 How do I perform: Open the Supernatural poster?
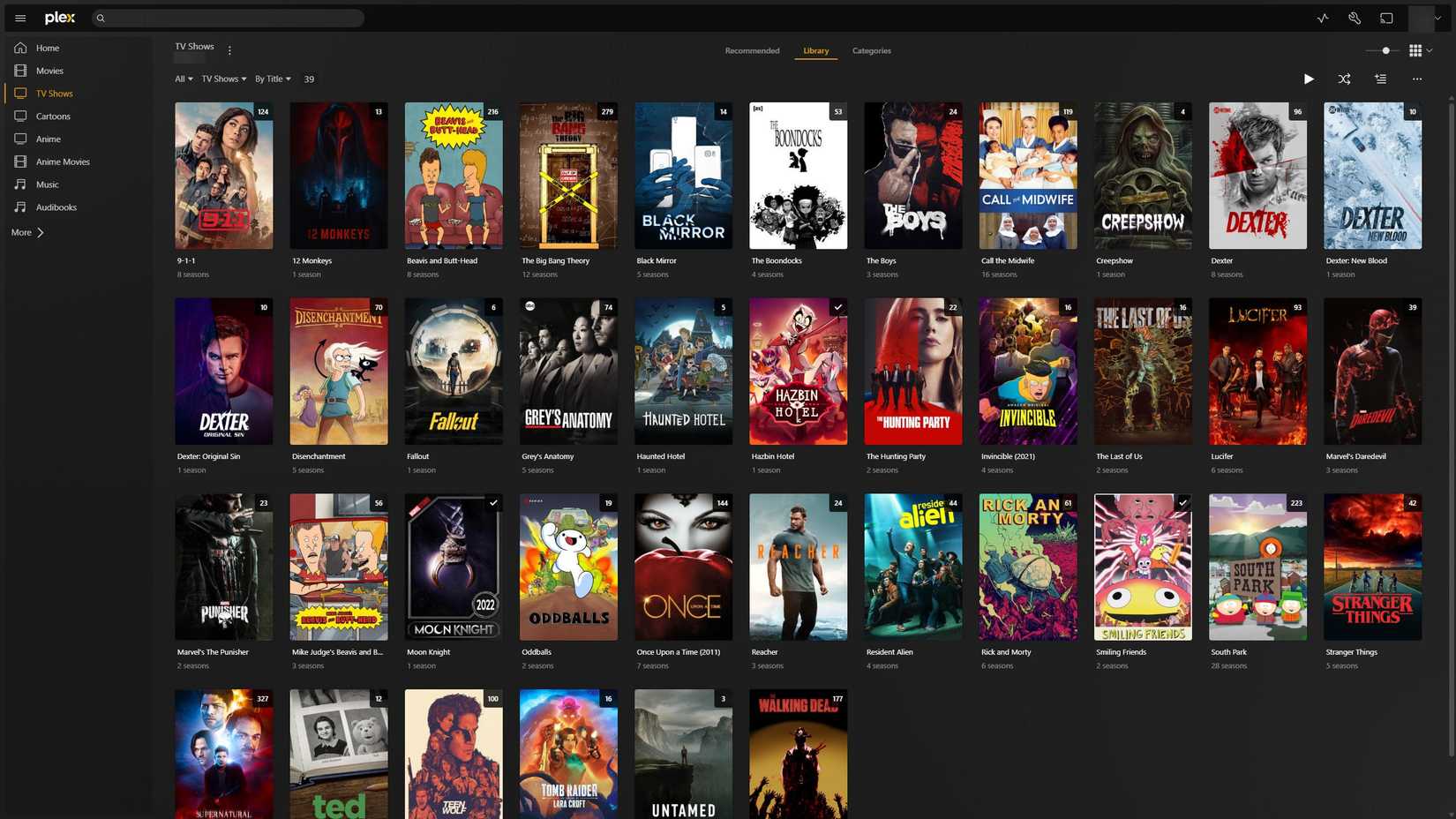(223, 755)
